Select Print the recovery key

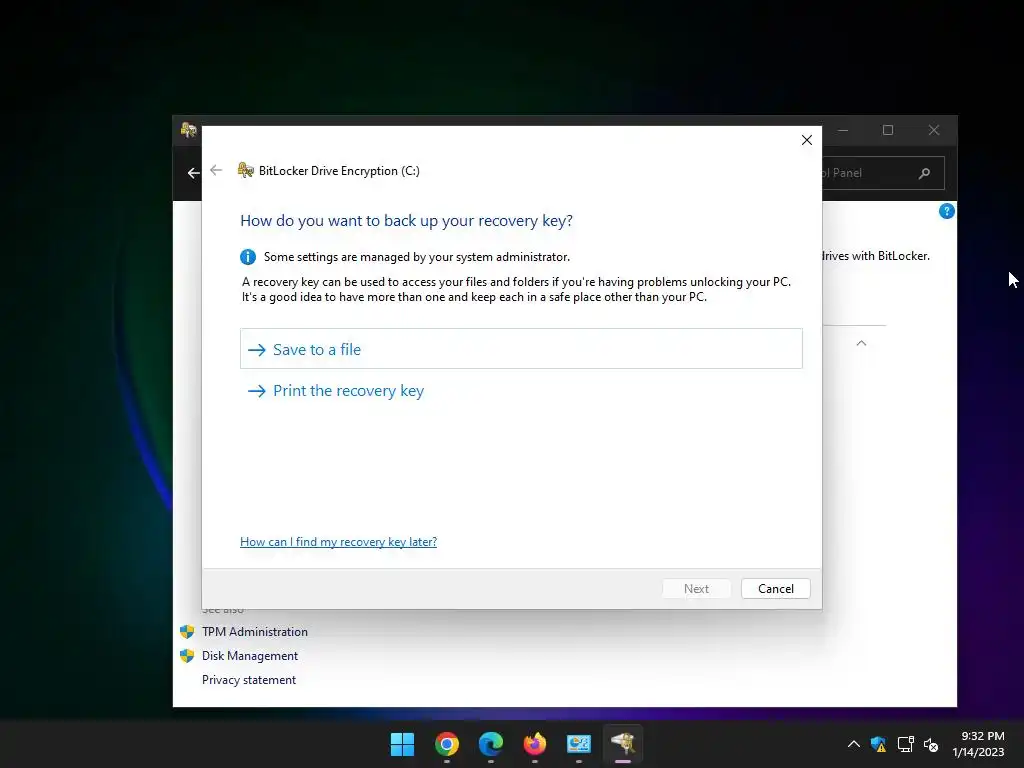click(x=336, y=391)
